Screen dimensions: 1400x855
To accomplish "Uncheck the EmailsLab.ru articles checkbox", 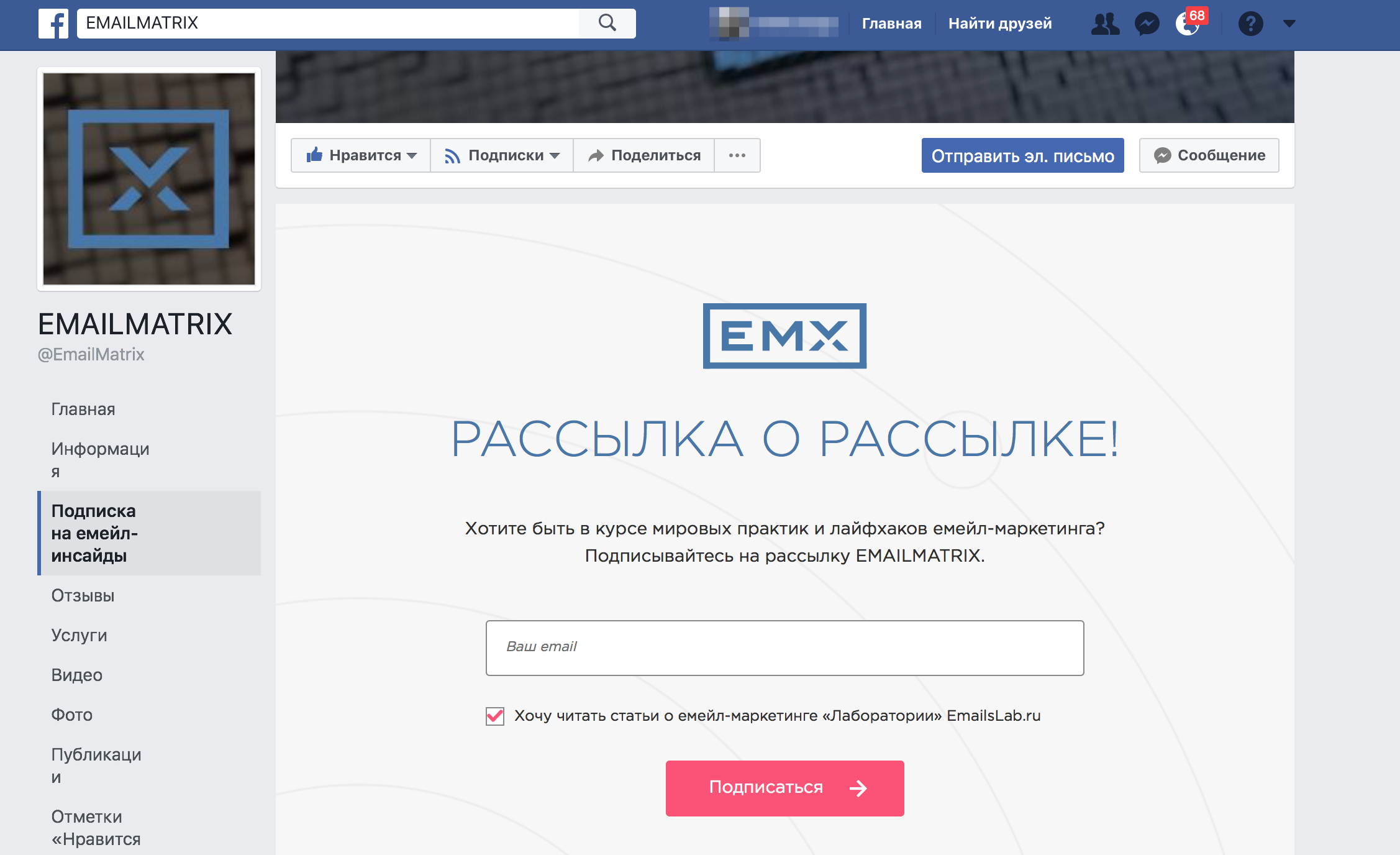I will click(x=495, y=716).
